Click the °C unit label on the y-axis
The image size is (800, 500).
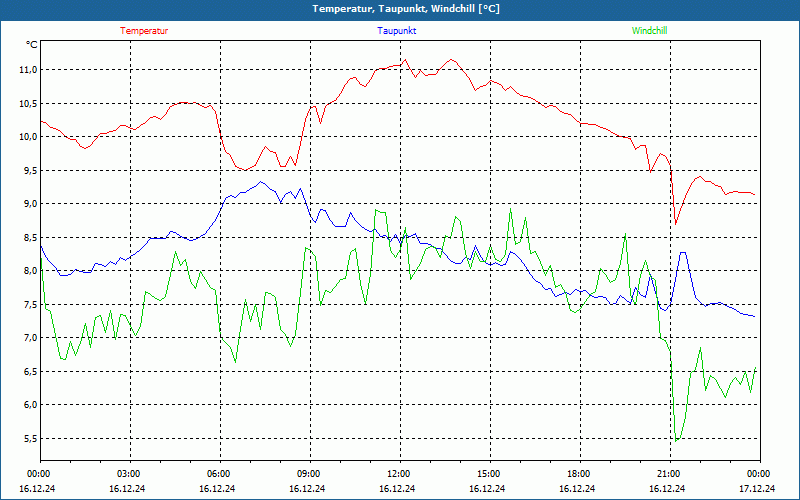tap(32, 45)
